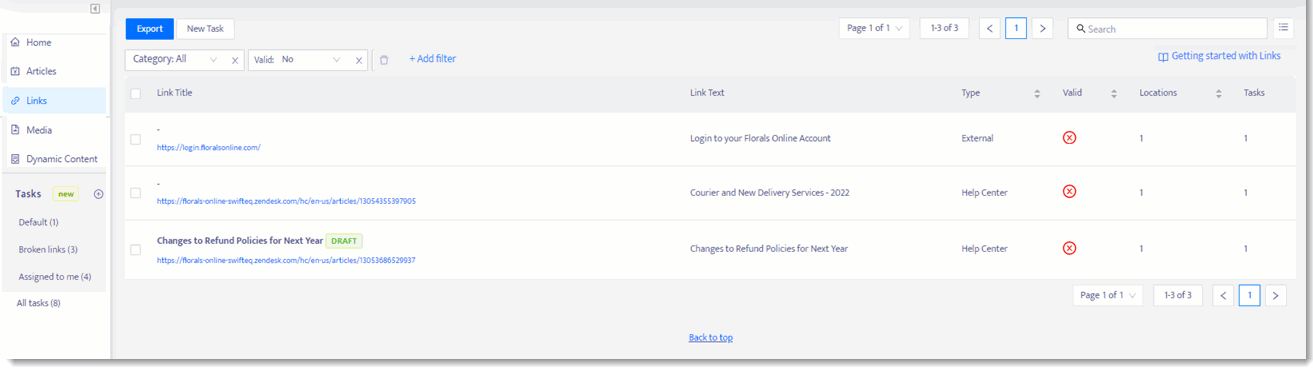
Task: Check the box for the Courier and New Delivery row
Action: (x=135, y=193)
